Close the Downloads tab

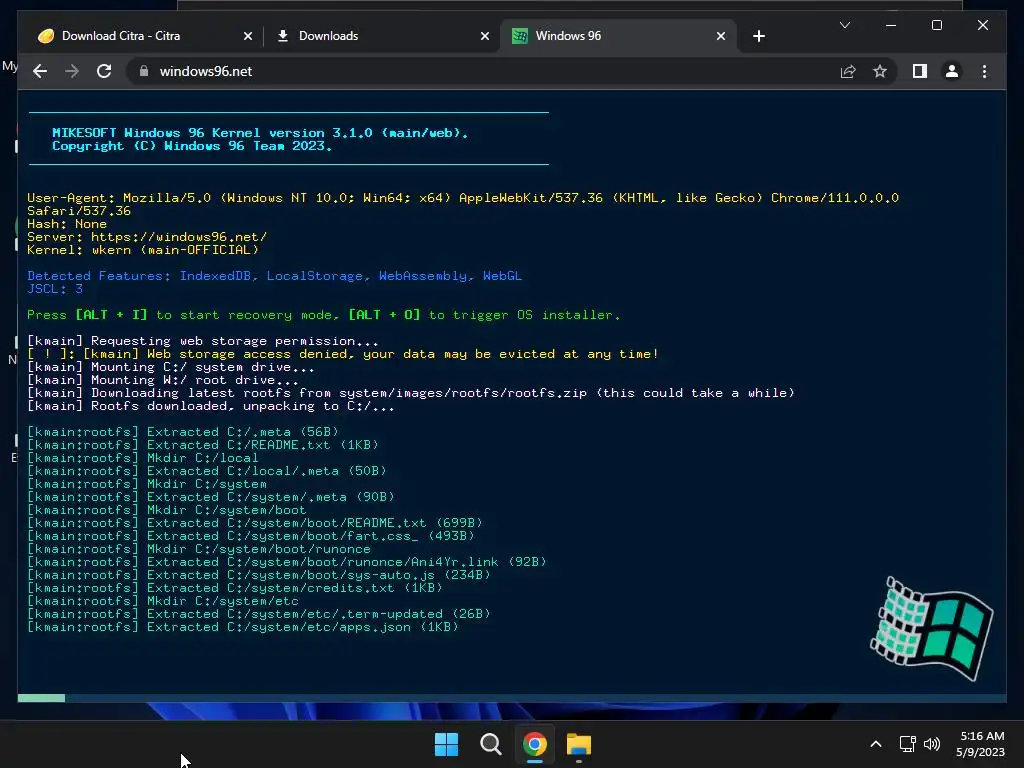485,36
